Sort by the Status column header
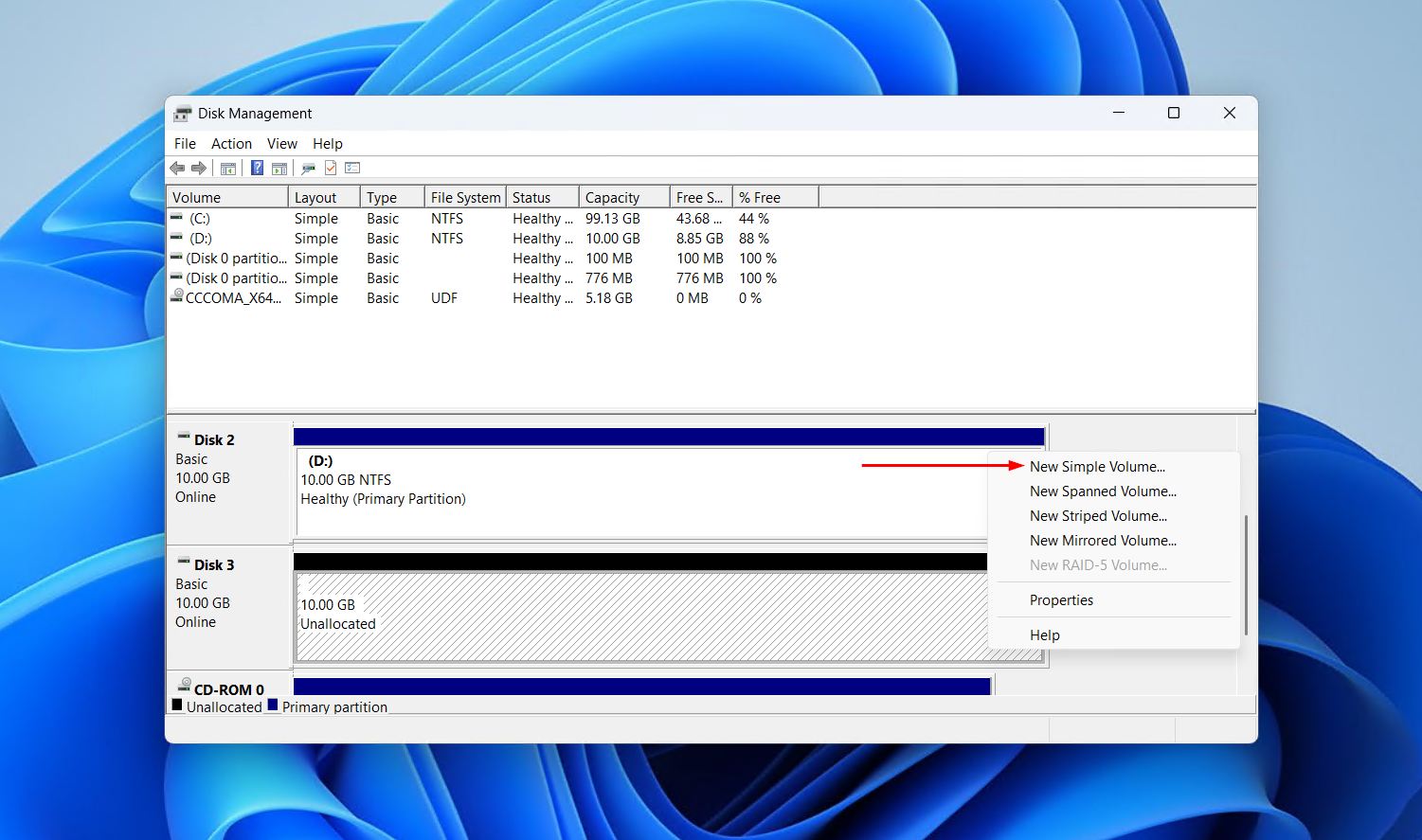Viewport: 1422px width, 840px height. 542,197
